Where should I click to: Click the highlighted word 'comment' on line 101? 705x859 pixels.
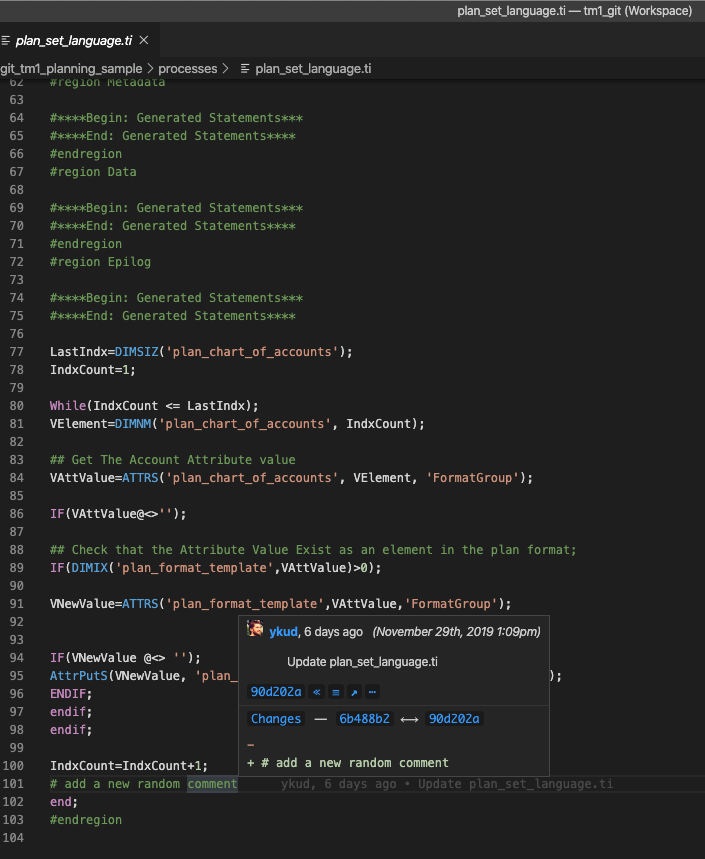point(212,784)
